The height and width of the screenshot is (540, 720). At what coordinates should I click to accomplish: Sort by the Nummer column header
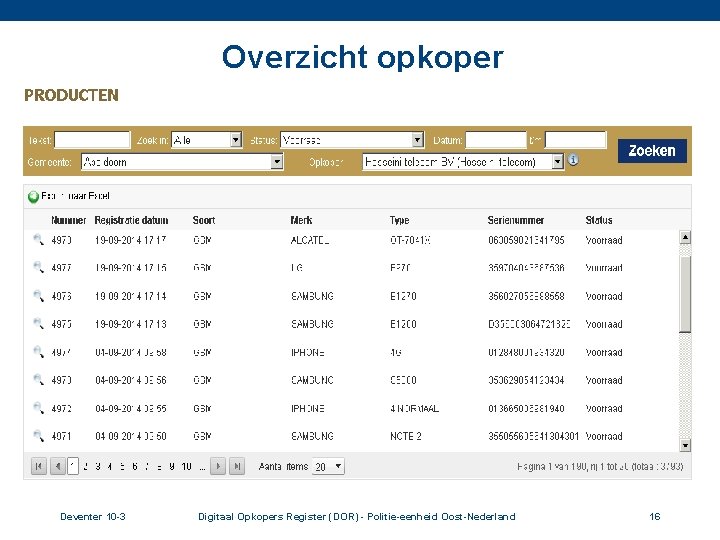68,220
